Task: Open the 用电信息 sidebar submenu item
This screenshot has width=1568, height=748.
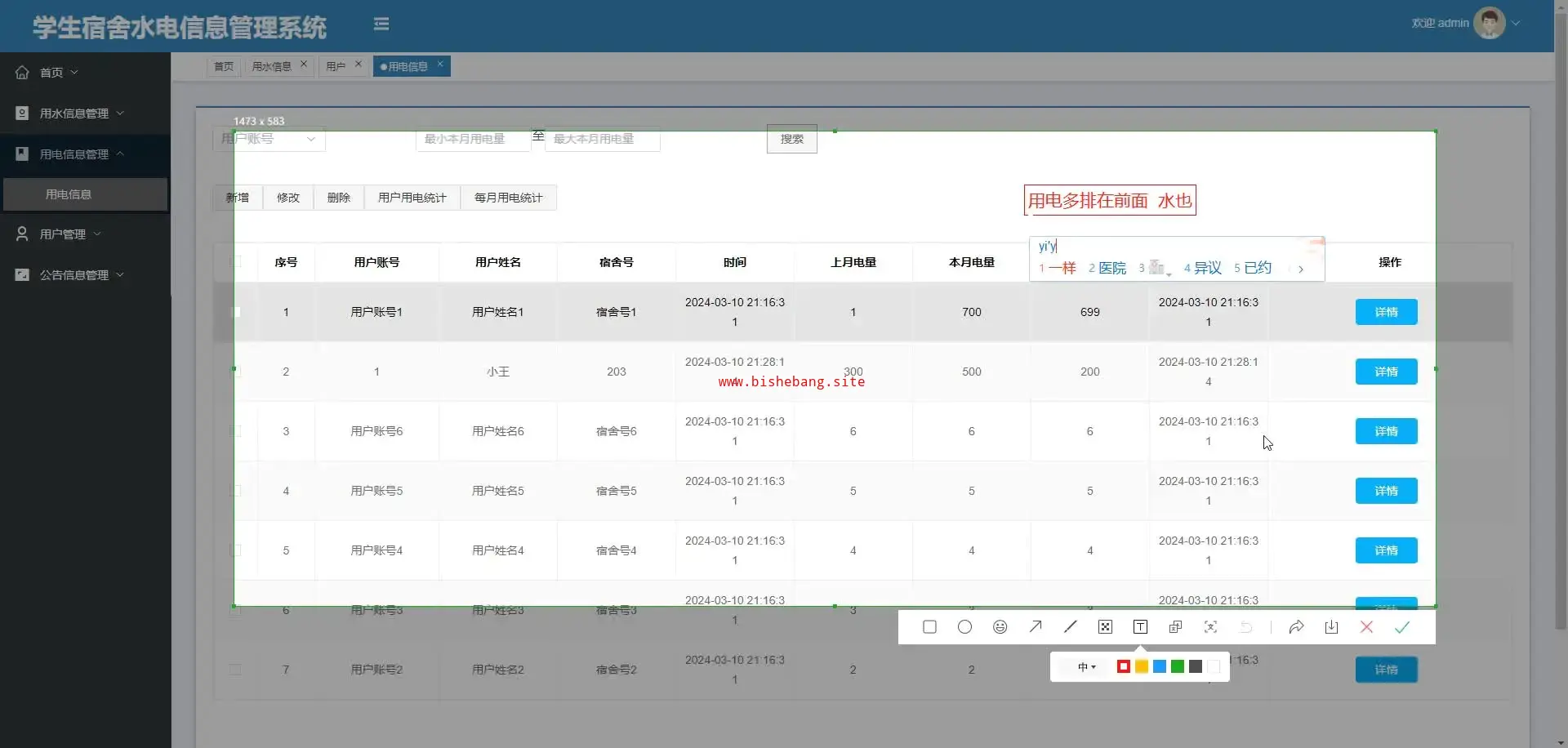Action: [69, 194]
